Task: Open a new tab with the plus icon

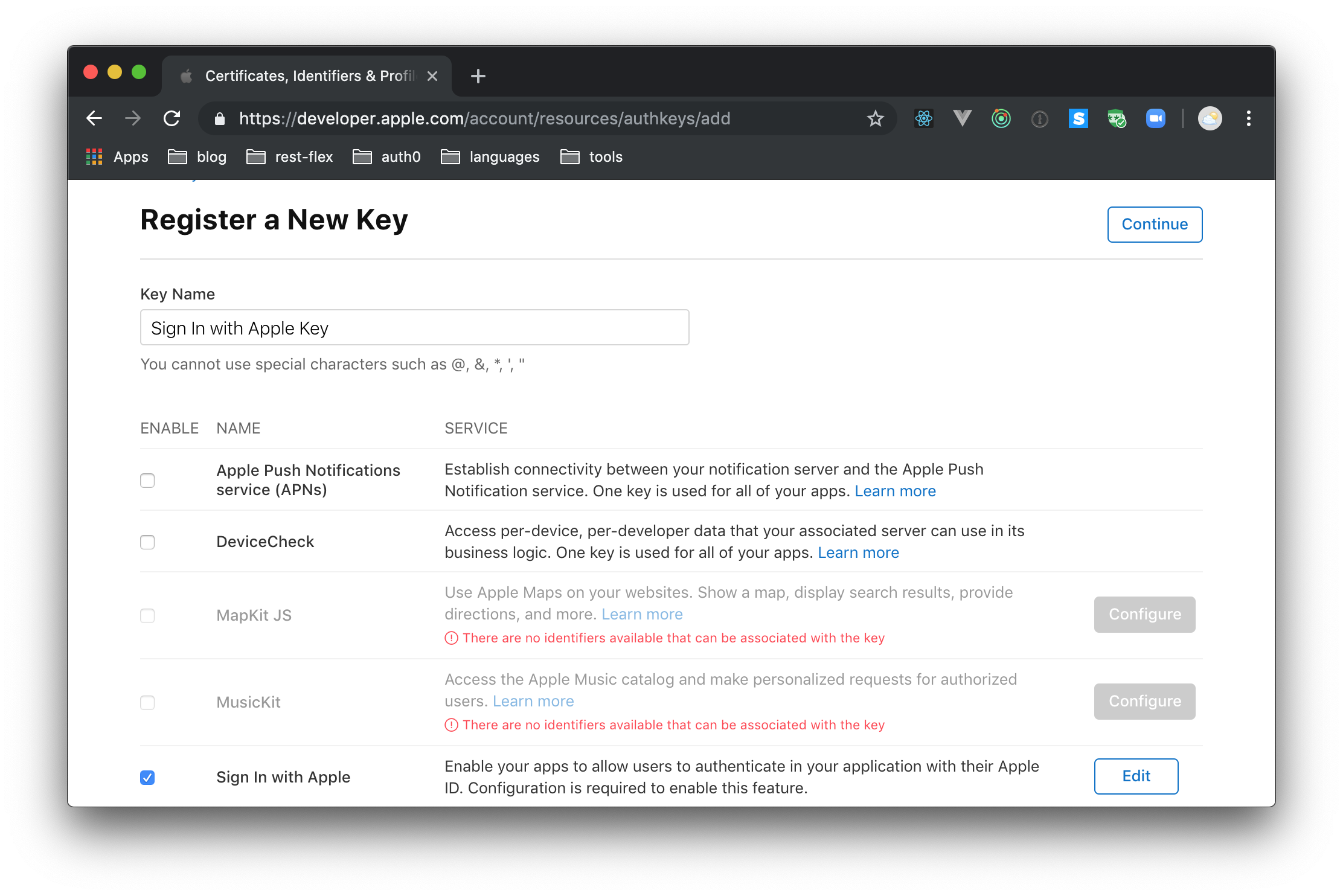Action: [478, 76]
